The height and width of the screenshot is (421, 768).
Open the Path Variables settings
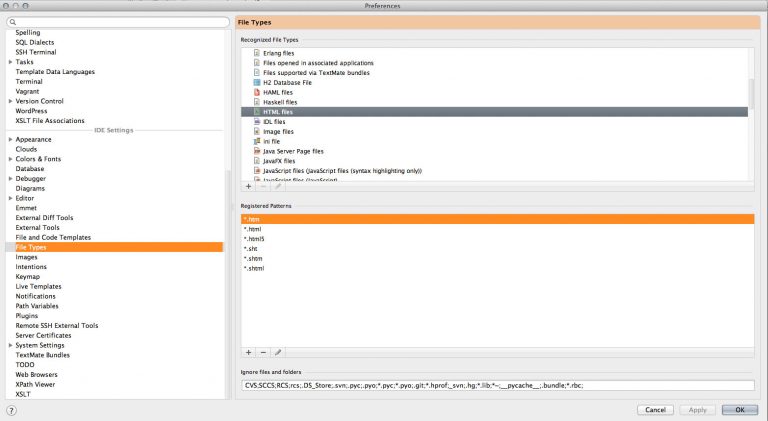pos(37,306)
